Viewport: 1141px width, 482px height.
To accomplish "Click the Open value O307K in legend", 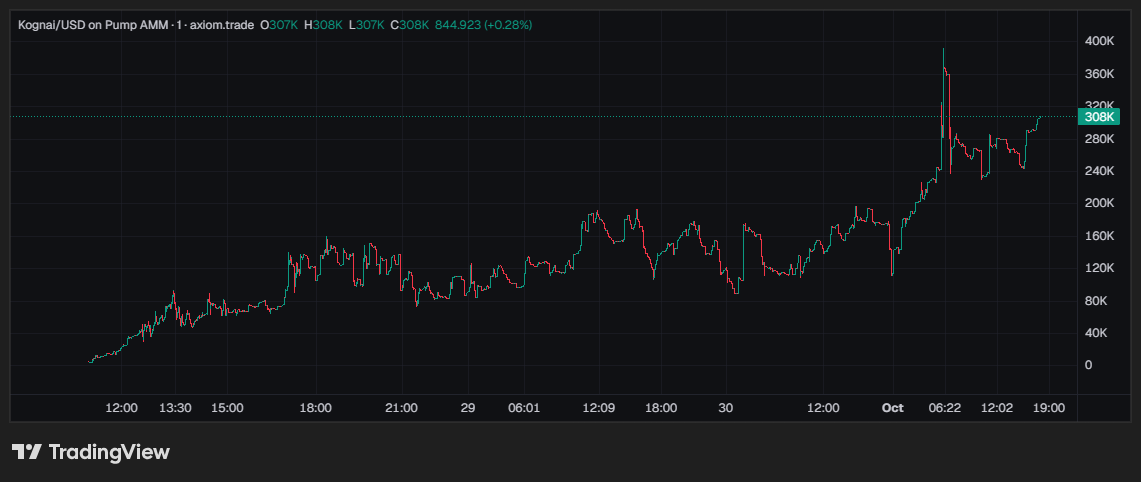I will (x=279, y=25).
